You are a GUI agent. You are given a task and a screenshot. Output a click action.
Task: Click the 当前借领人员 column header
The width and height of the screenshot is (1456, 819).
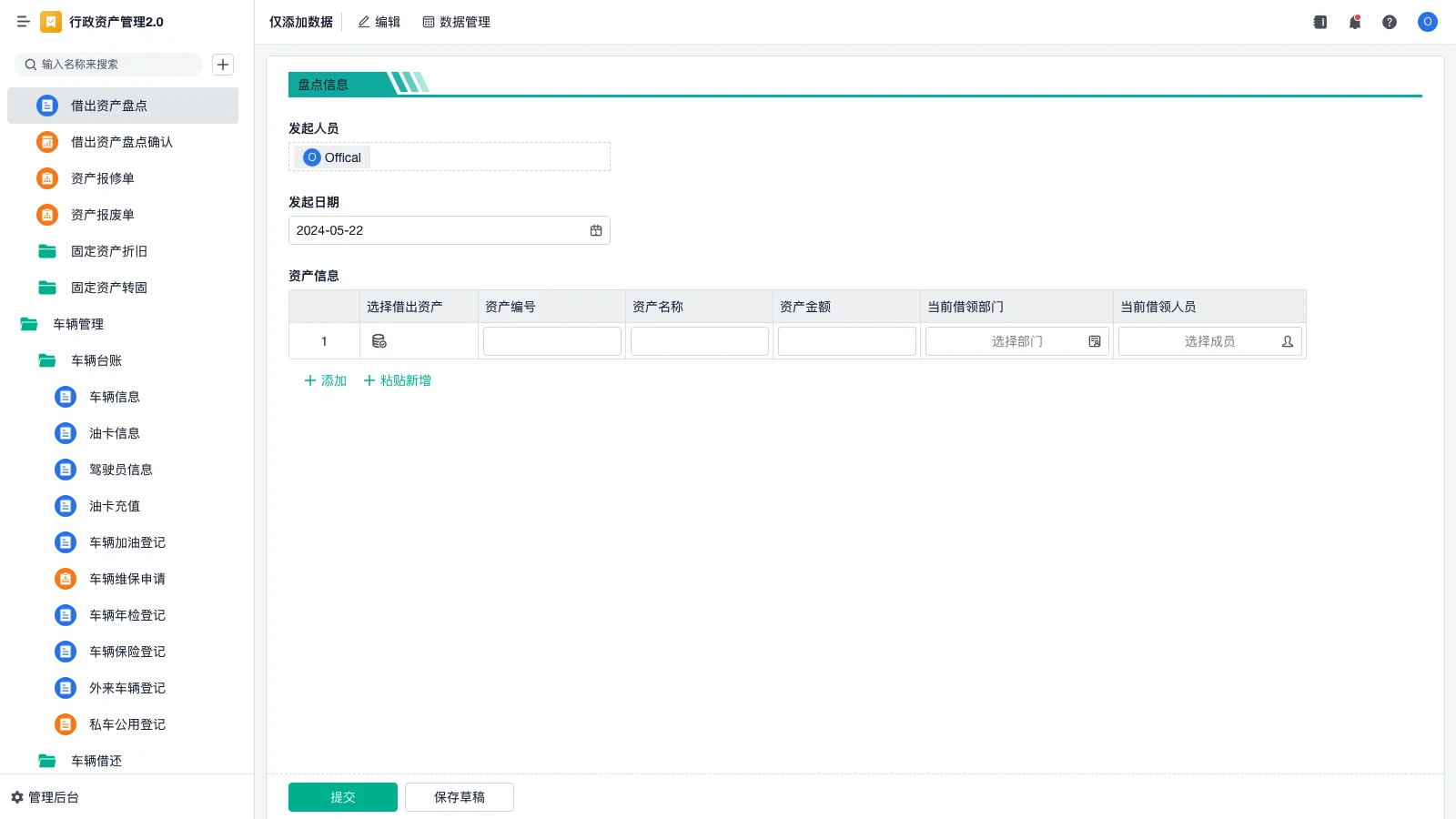point(1210,307)
